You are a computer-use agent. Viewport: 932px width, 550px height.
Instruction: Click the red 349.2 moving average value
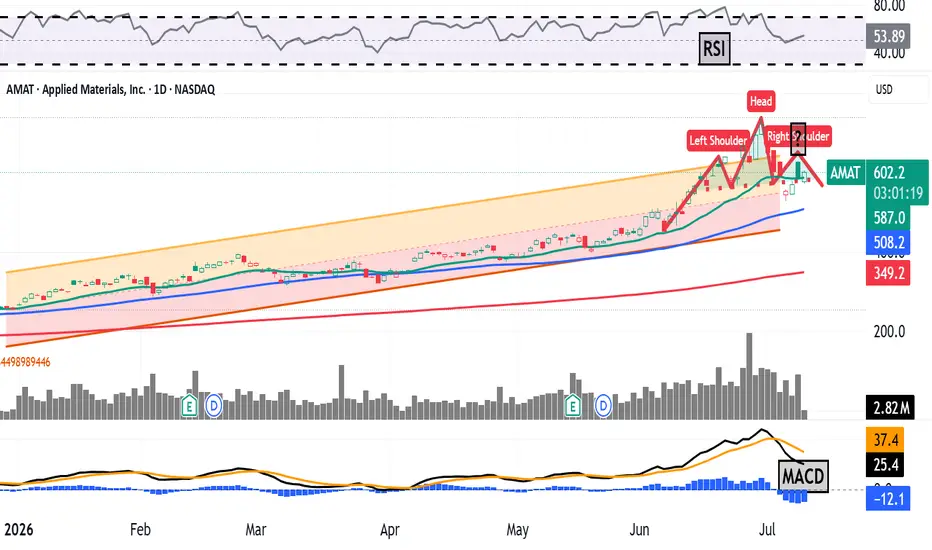point(889,274)
